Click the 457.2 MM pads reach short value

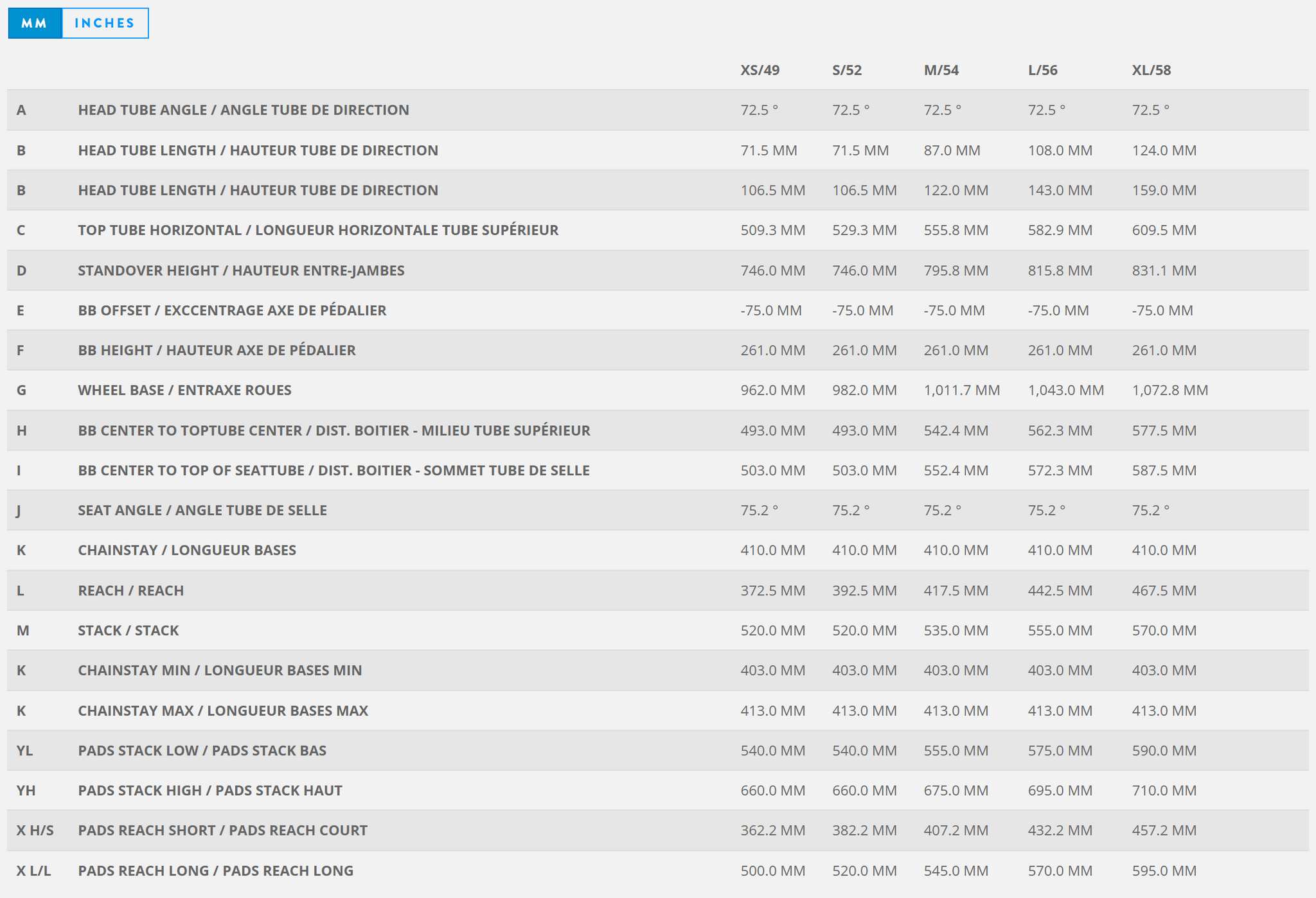point(1164,830)
